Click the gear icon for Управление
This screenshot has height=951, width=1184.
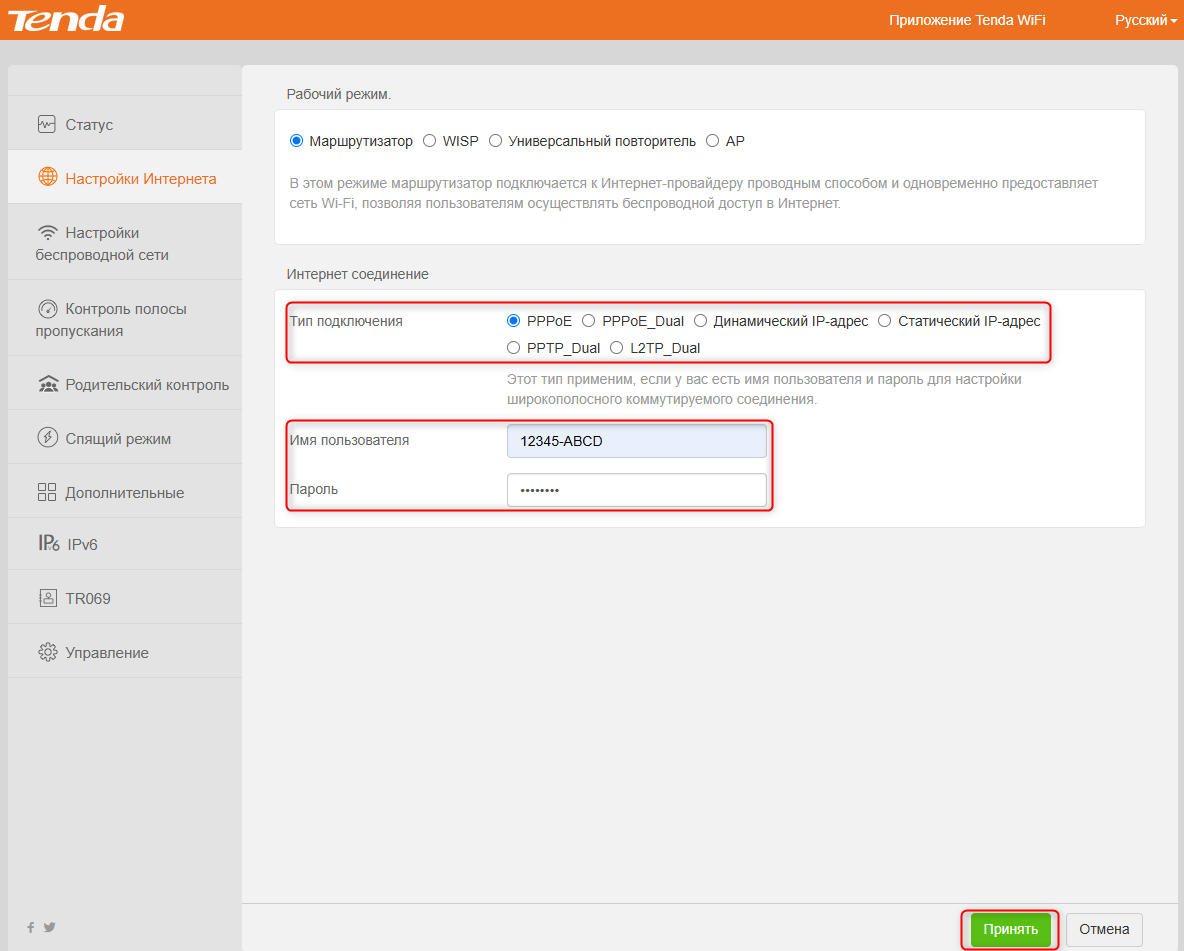tap(47, 653)
